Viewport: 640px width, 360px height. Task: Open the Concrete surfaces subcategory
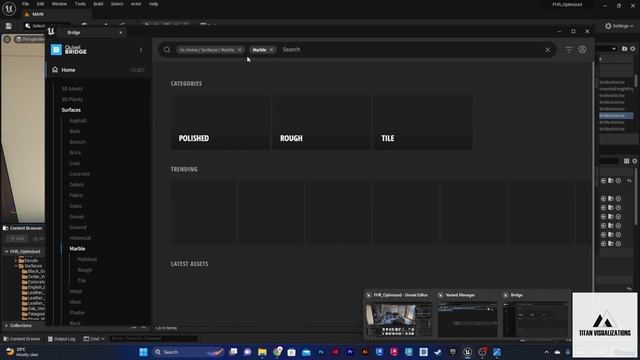(80, 174)
